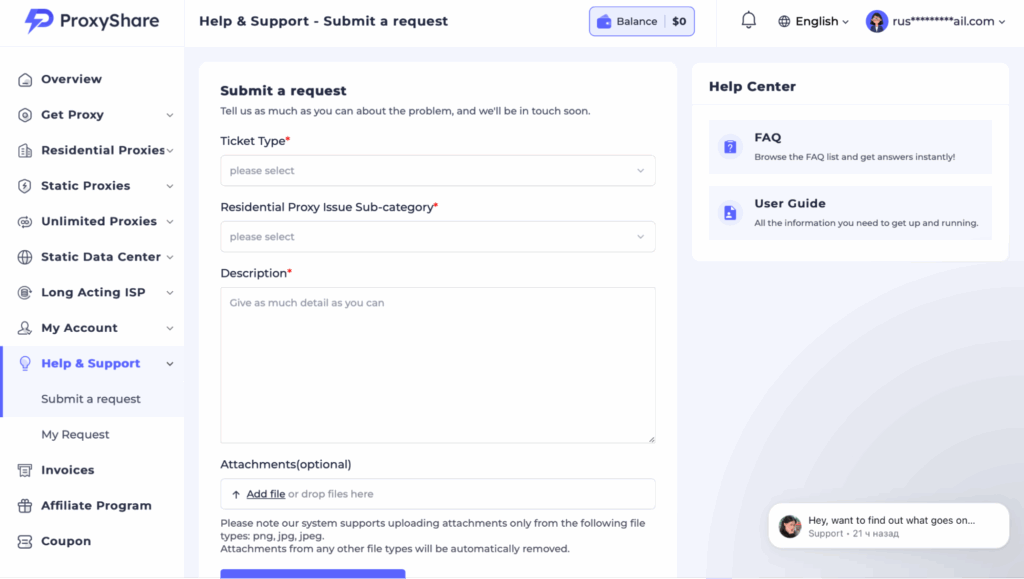The image size is (1024, 579).
Task: Click the Add file link
Action: (266, 494)
